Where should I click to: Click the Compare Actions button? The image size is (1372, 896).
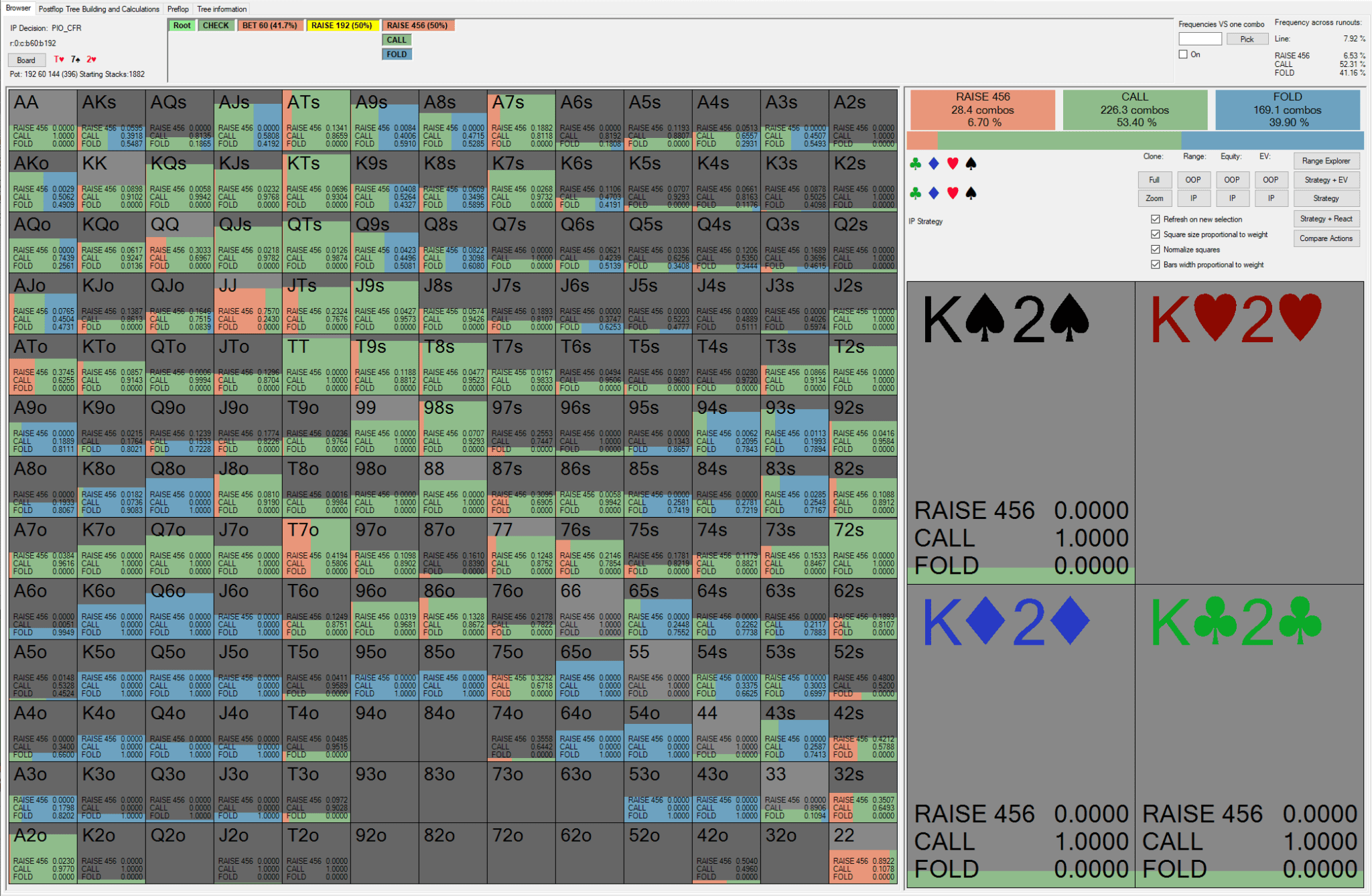pyautogui.click(x=1326, y=238)
